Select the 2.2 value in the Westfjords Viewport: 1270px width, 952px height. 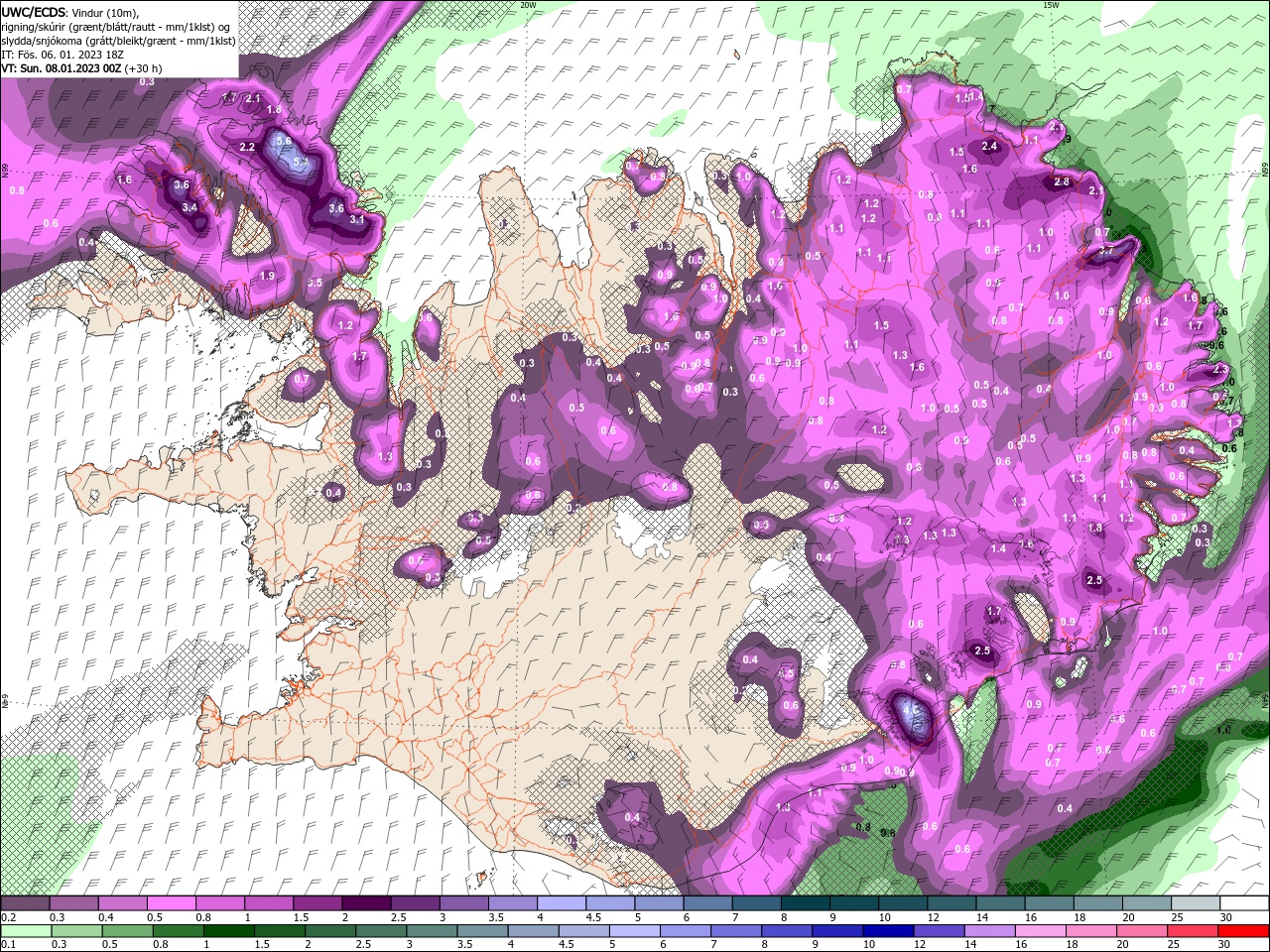(x=247, y=147)
